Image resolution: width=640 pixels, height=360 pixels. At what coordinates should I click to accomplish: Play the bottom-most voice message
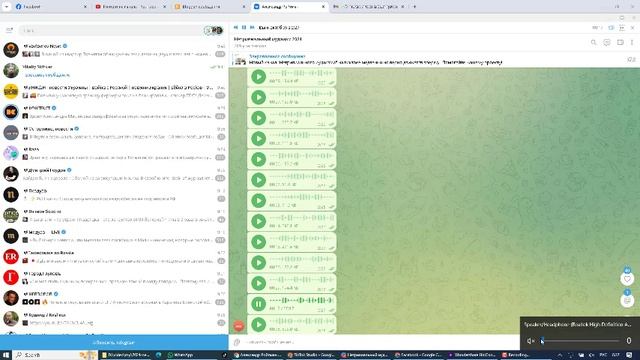[x=258, y=325]
